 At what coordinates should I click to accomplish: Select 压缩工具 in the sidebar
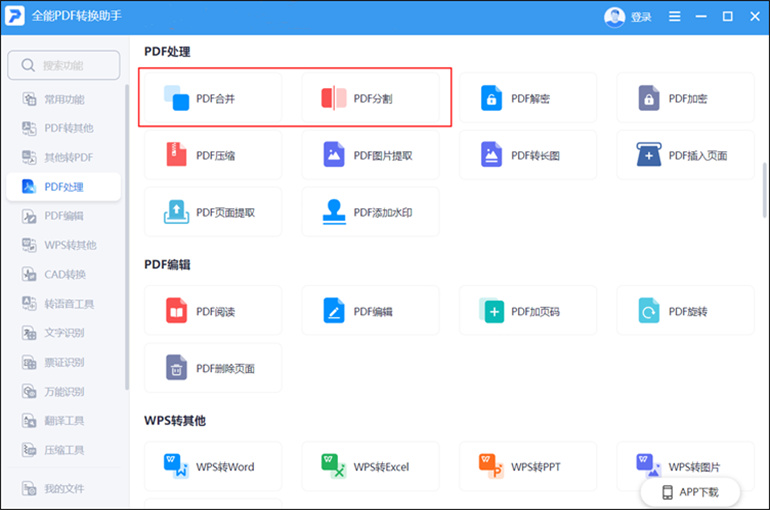64,450
